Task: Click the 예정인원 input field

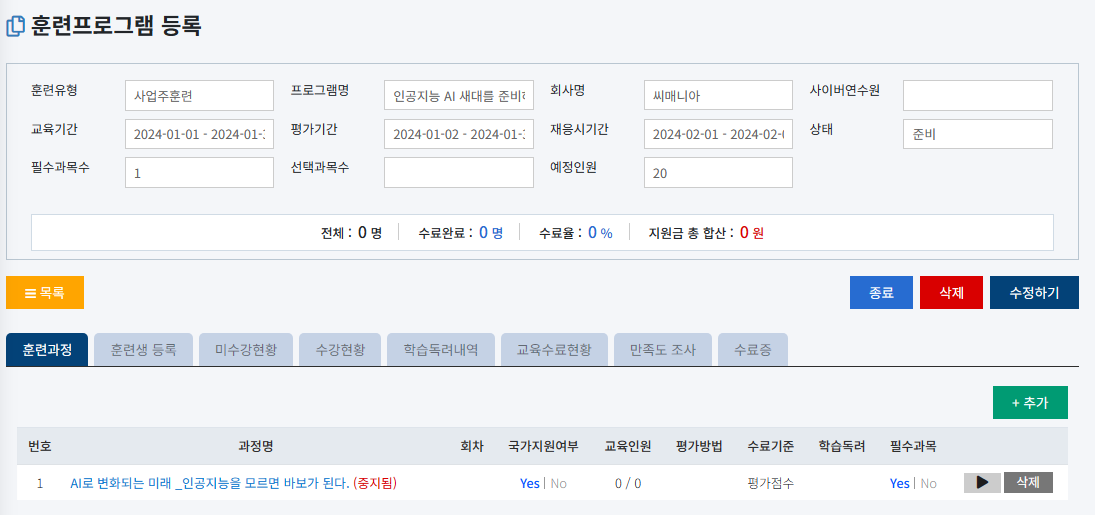Action: pyautogui.click(x=718, y=173)
